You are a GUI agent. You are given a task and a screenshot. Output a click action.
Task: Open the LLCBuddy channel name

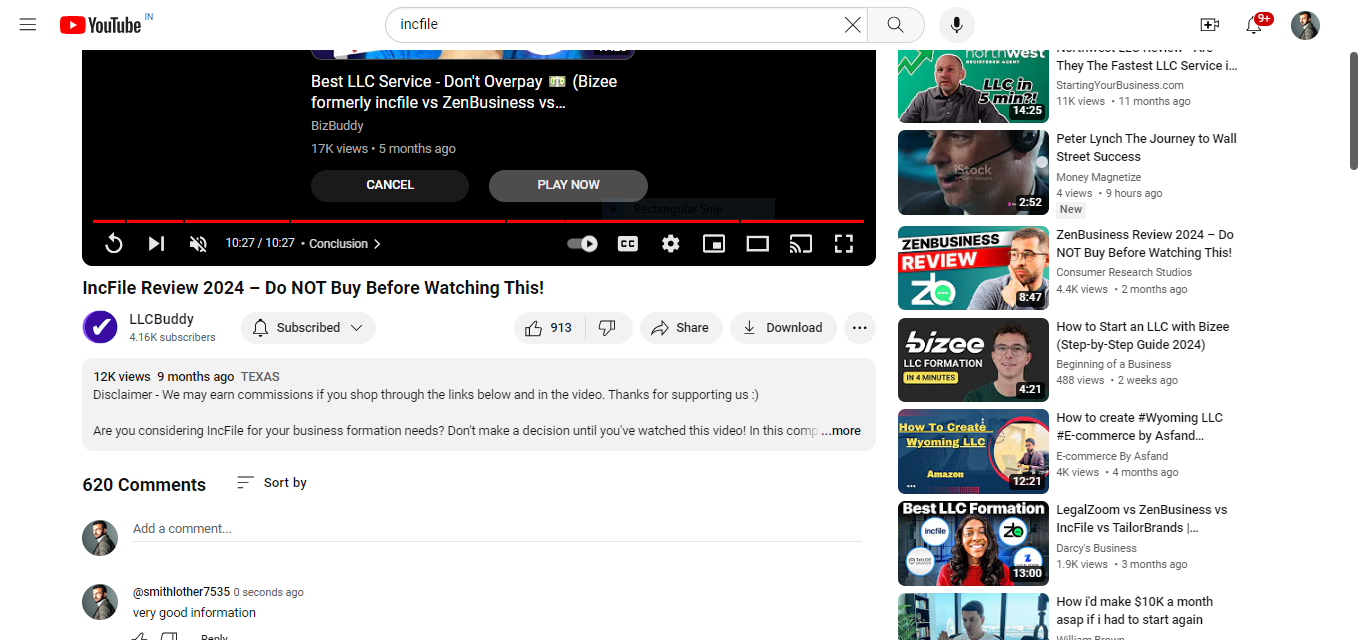point(161,319)
